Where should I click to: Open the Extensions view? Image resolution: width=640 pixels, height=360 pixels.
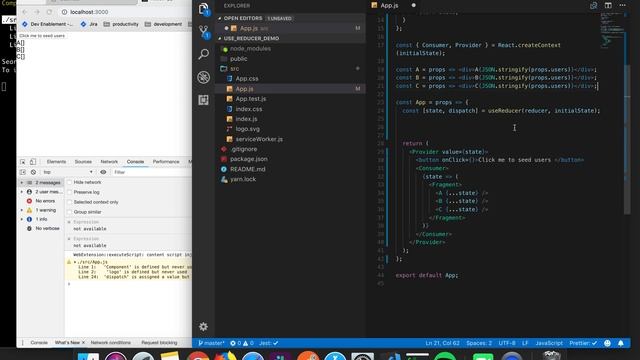point(204,100)
